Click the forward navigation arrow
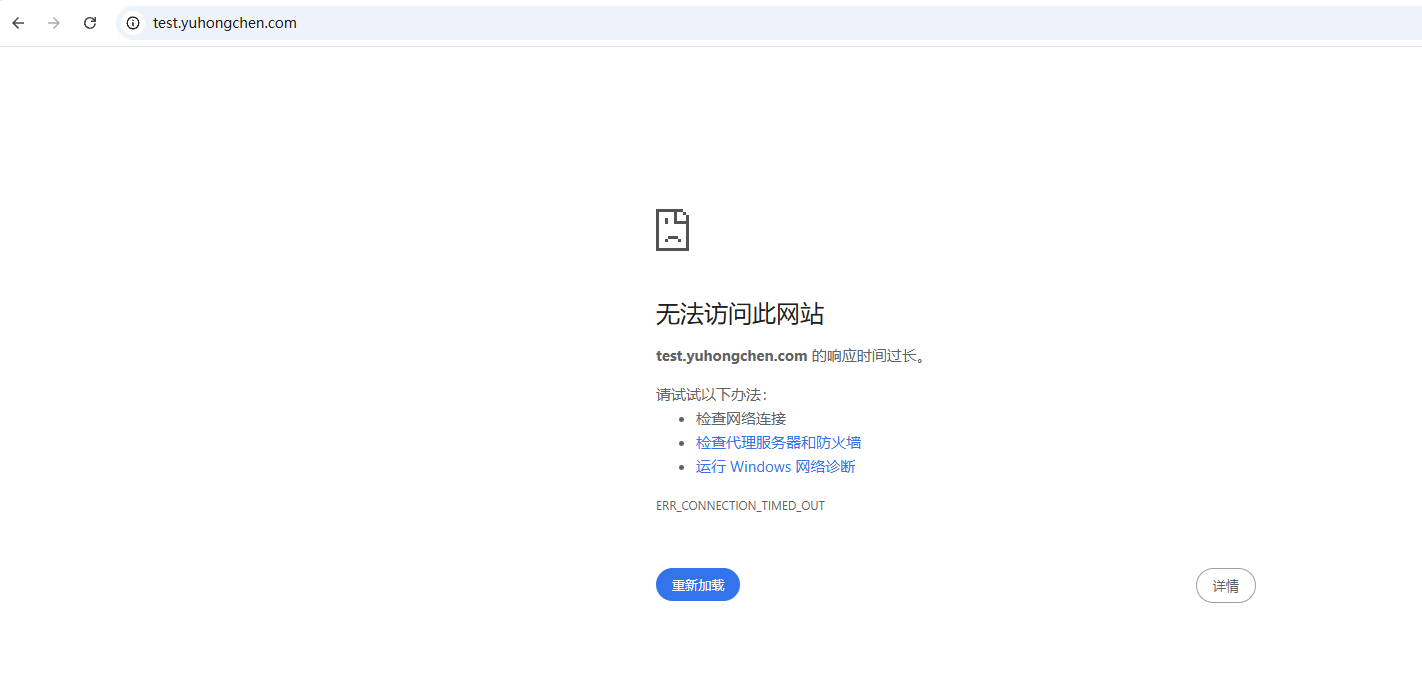 54,23
